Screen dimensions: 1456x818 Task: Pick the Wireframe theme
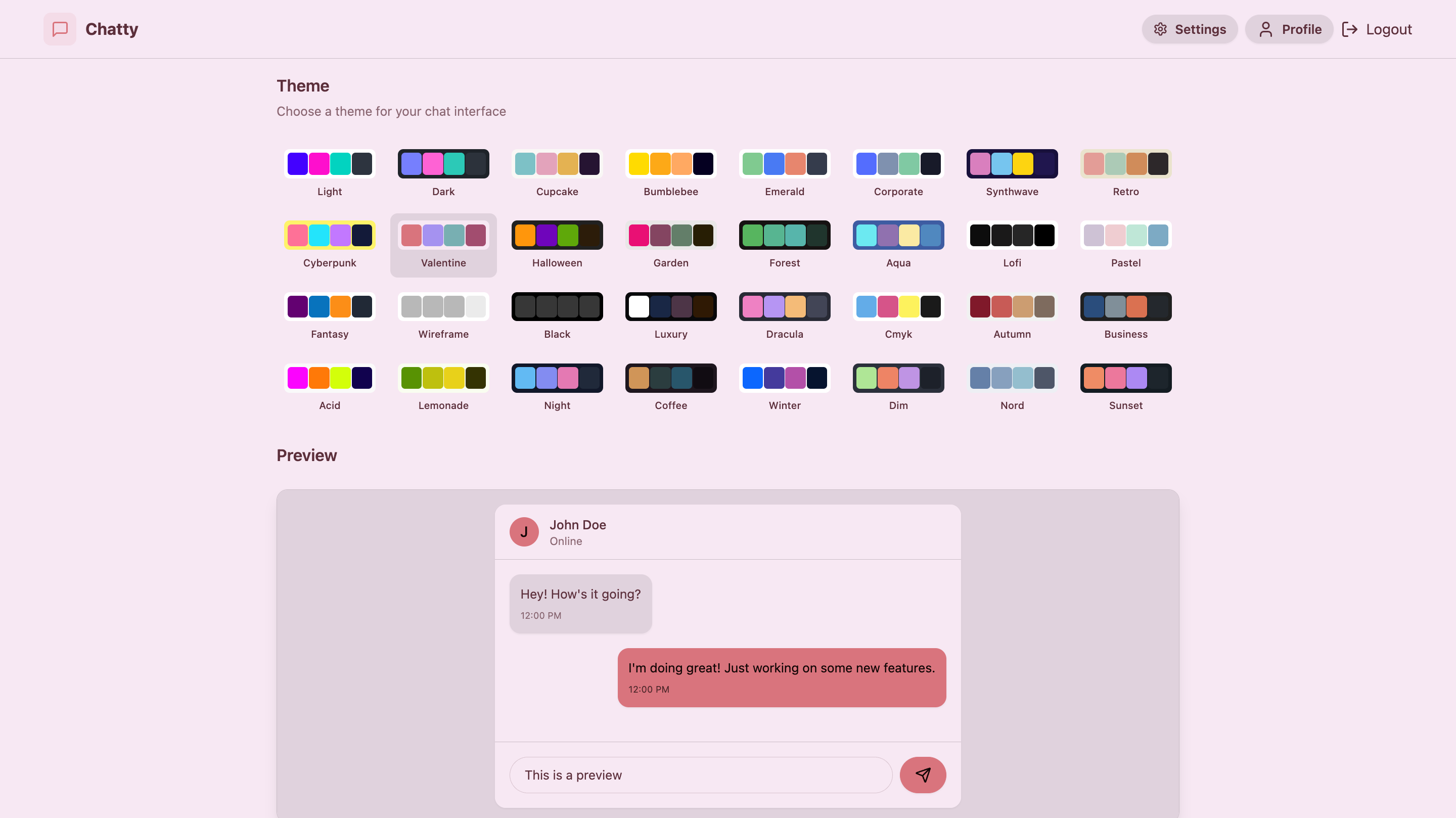pos(443,316)
